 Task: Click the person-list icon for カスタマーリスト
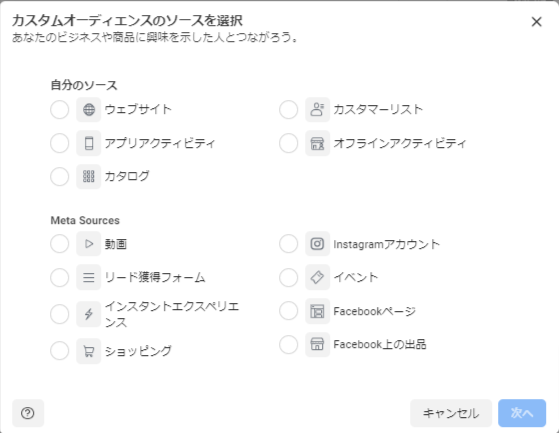(317, 109)
